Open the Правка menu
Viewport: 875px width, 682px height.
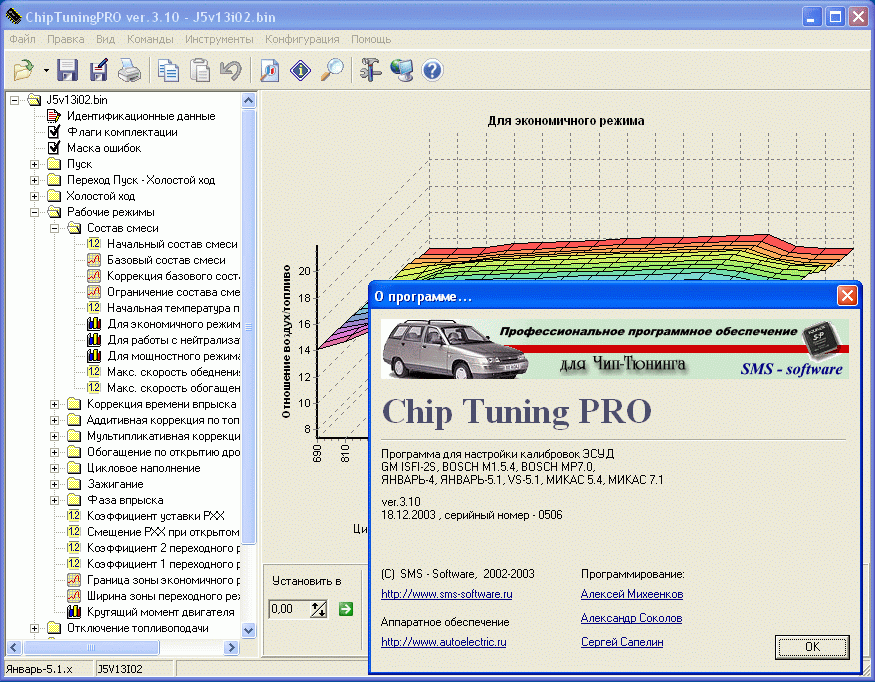[x=66, y=39]
